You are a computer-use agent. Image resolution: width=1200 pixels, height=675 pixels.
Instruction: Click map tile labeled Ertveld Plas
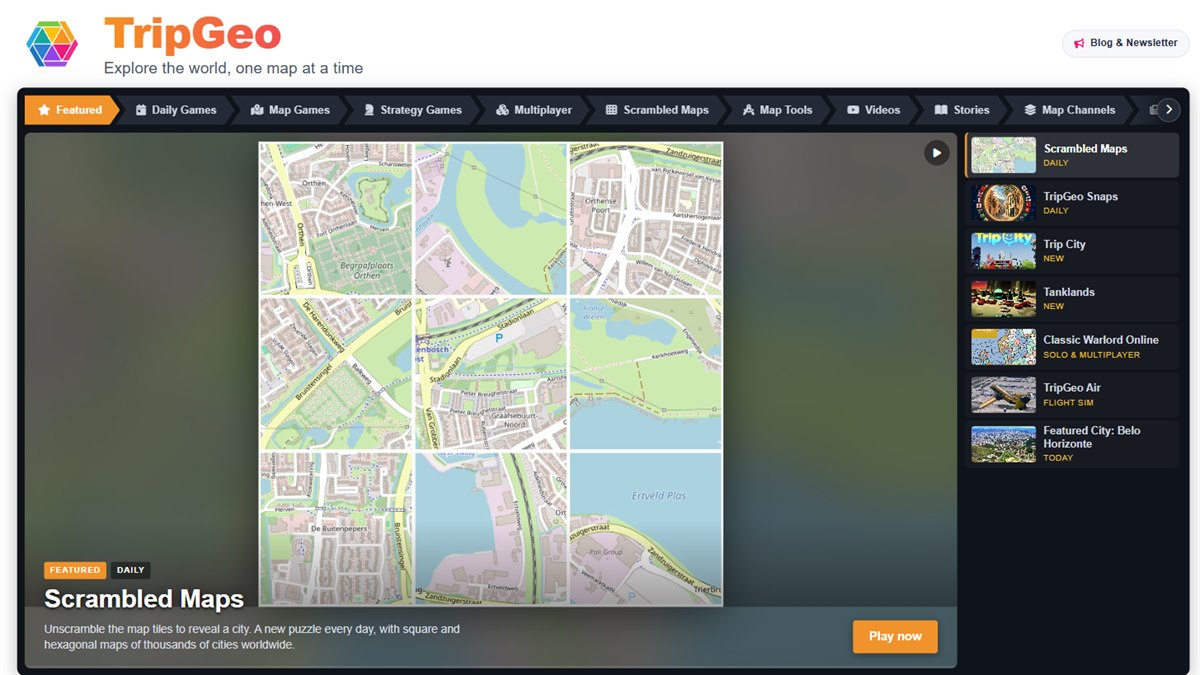(x=646, y=528)
